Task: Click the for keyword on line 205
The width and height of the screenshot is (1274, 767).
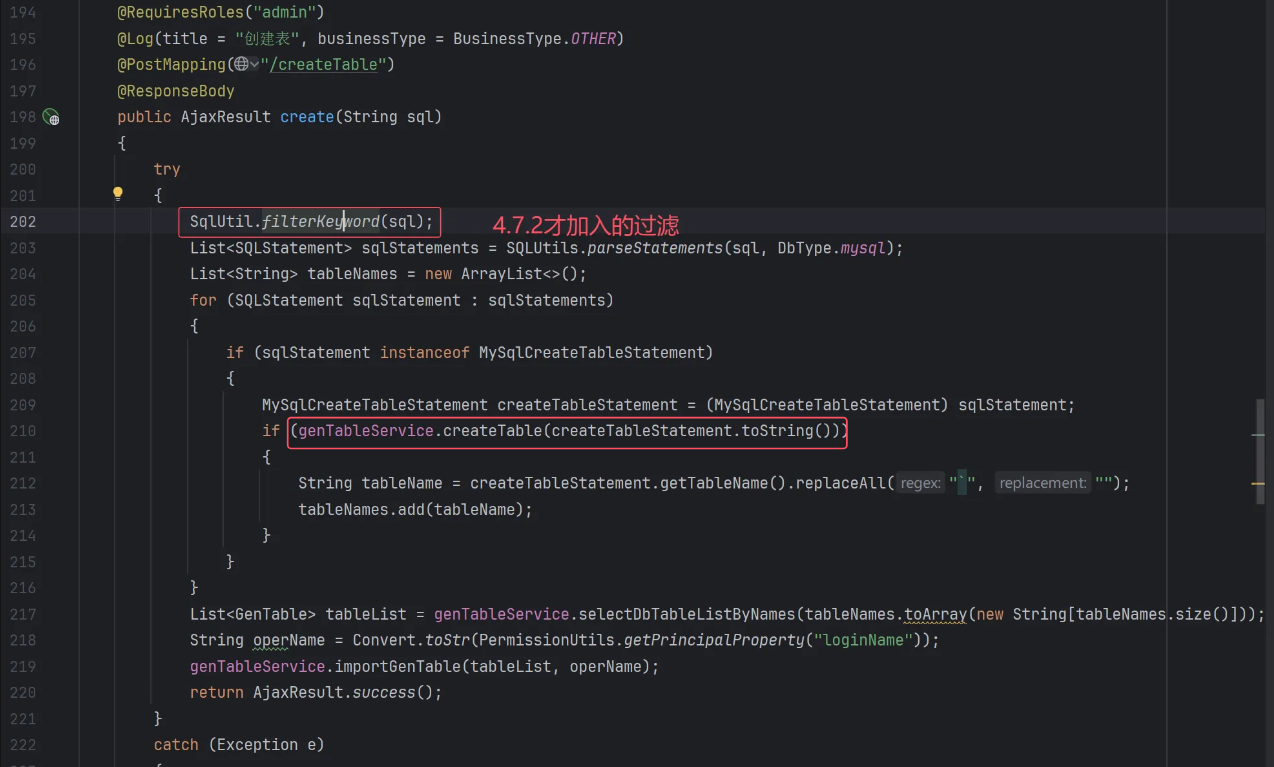Action: click(x=203, y=300)
